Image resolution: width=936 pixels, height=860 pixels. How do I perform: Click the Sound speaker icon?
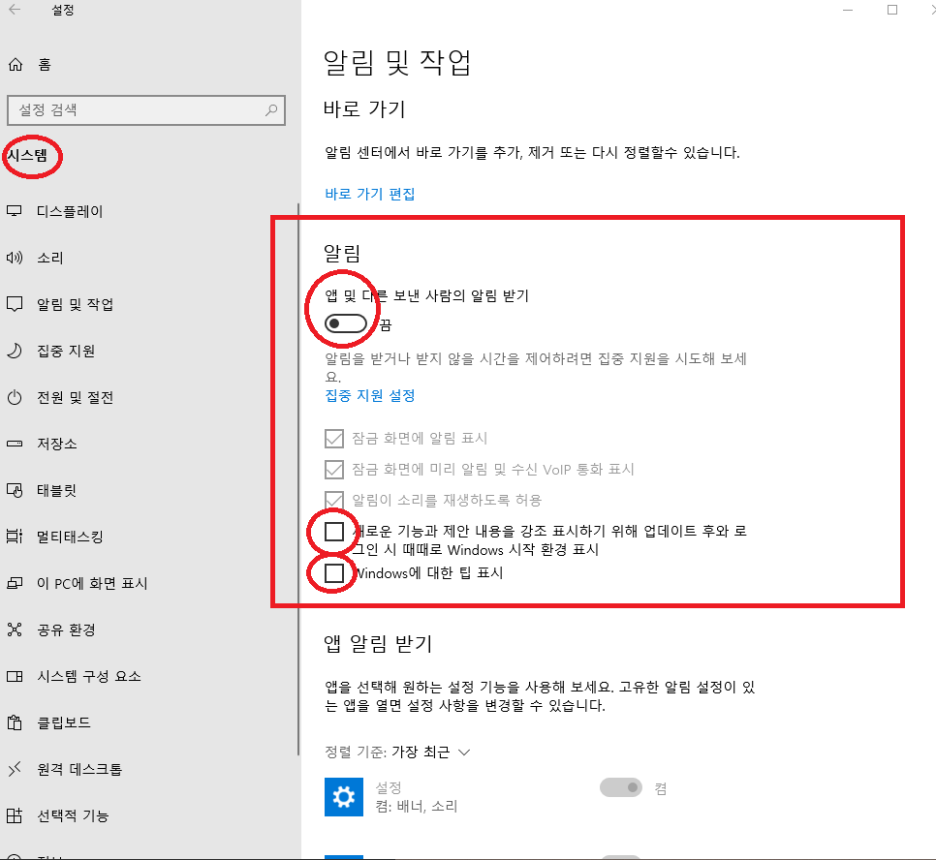pyautogui.click(x=14, y=257)
